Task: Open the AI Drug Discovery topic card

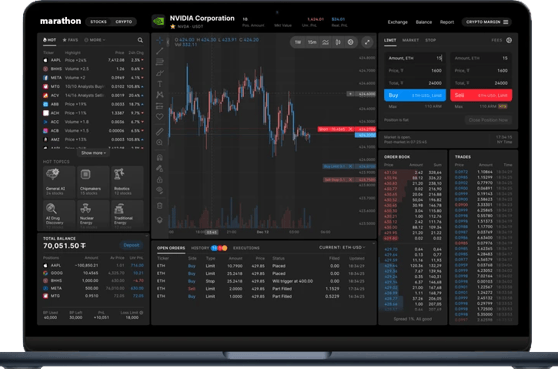Action: tap(59, 214)
